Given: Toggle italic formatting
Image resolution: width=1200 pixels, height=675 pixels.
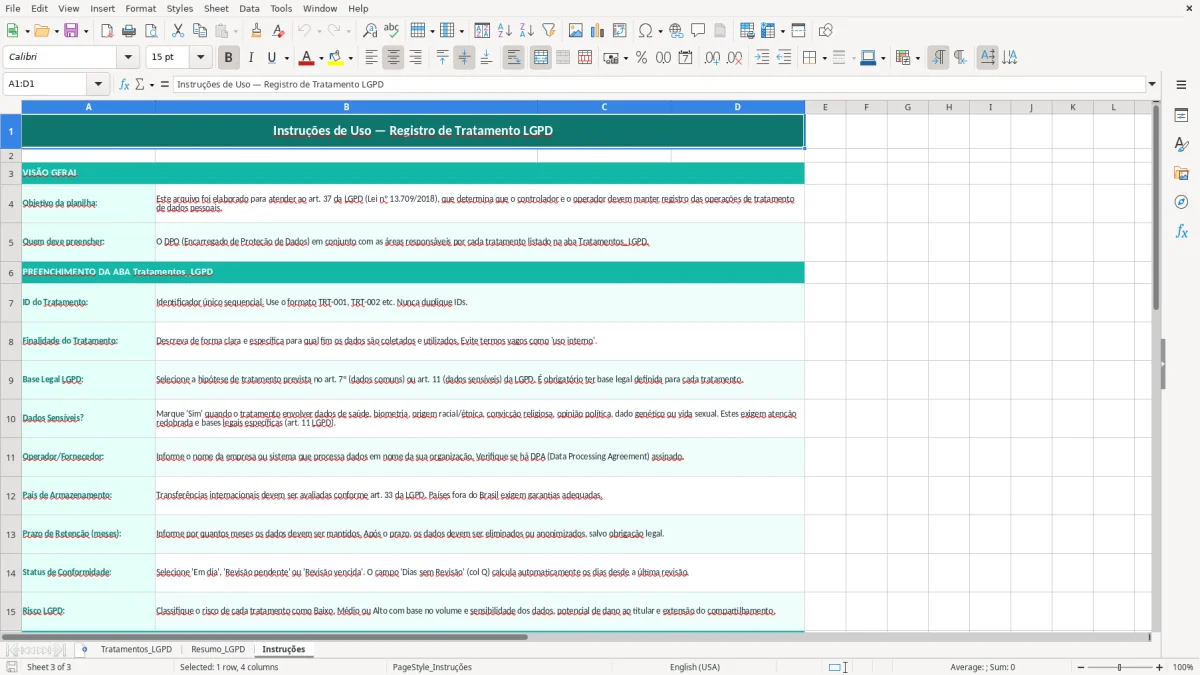Looking at the screenshot, I should pos(251,58).
